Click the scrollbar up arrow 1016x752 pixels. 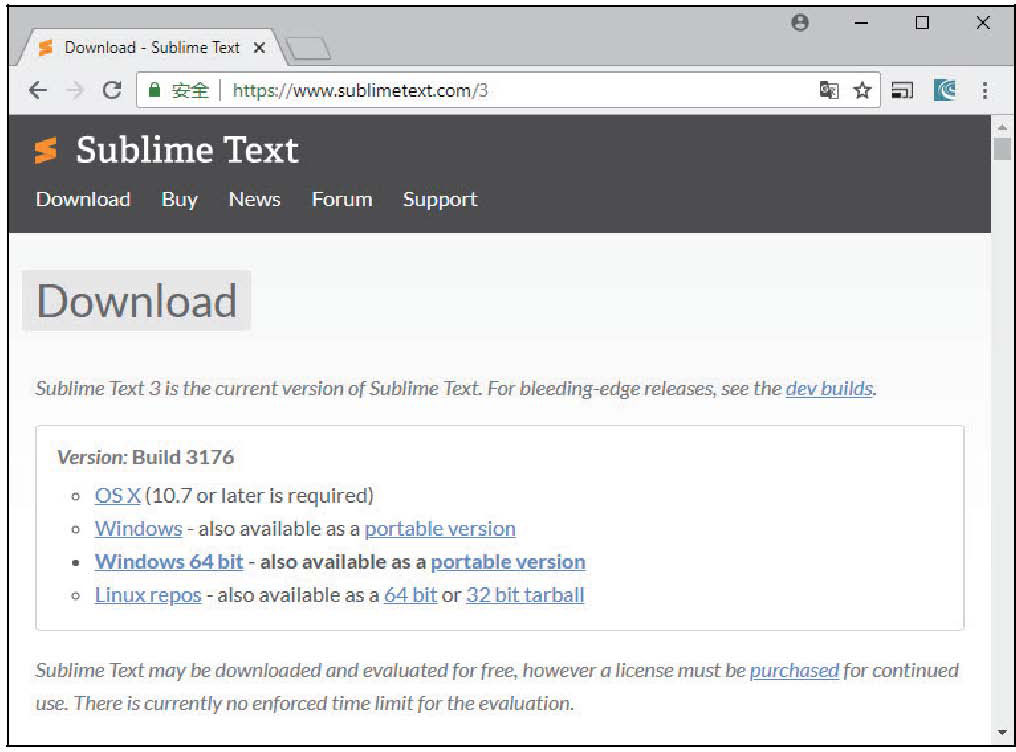1002,128
